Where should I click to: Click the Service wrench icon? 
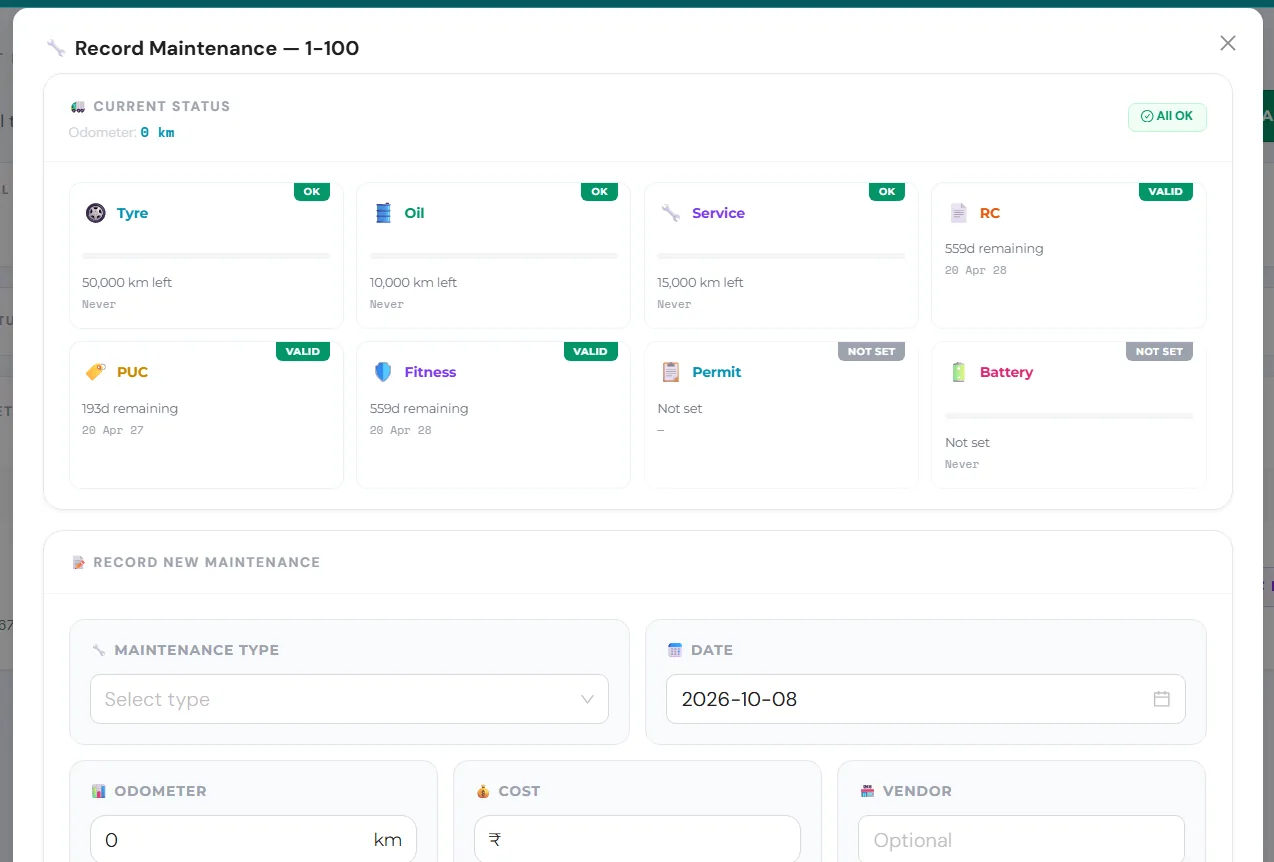pyautogui.click(x=671, y=213)
